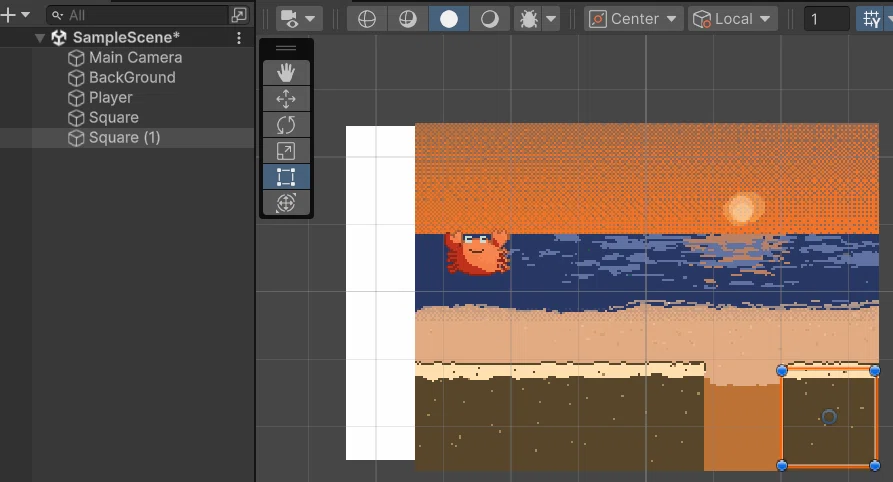893x482 pixels.
Task: Click the top-right rect handle of selection
Action: pyautogui.click(x=875, y=371)
